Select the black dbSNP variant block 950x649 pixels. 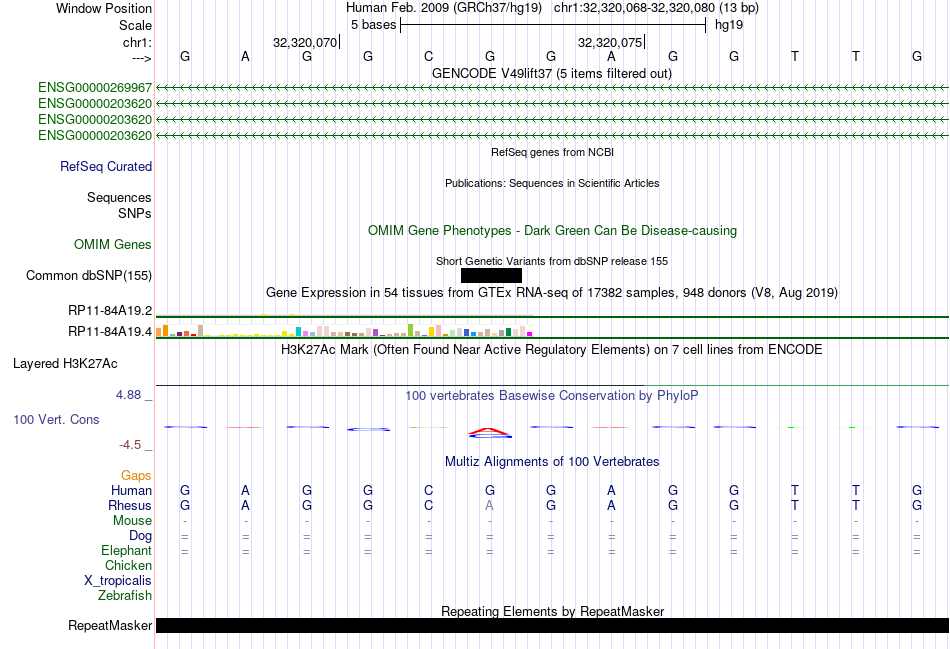[491, 276]
